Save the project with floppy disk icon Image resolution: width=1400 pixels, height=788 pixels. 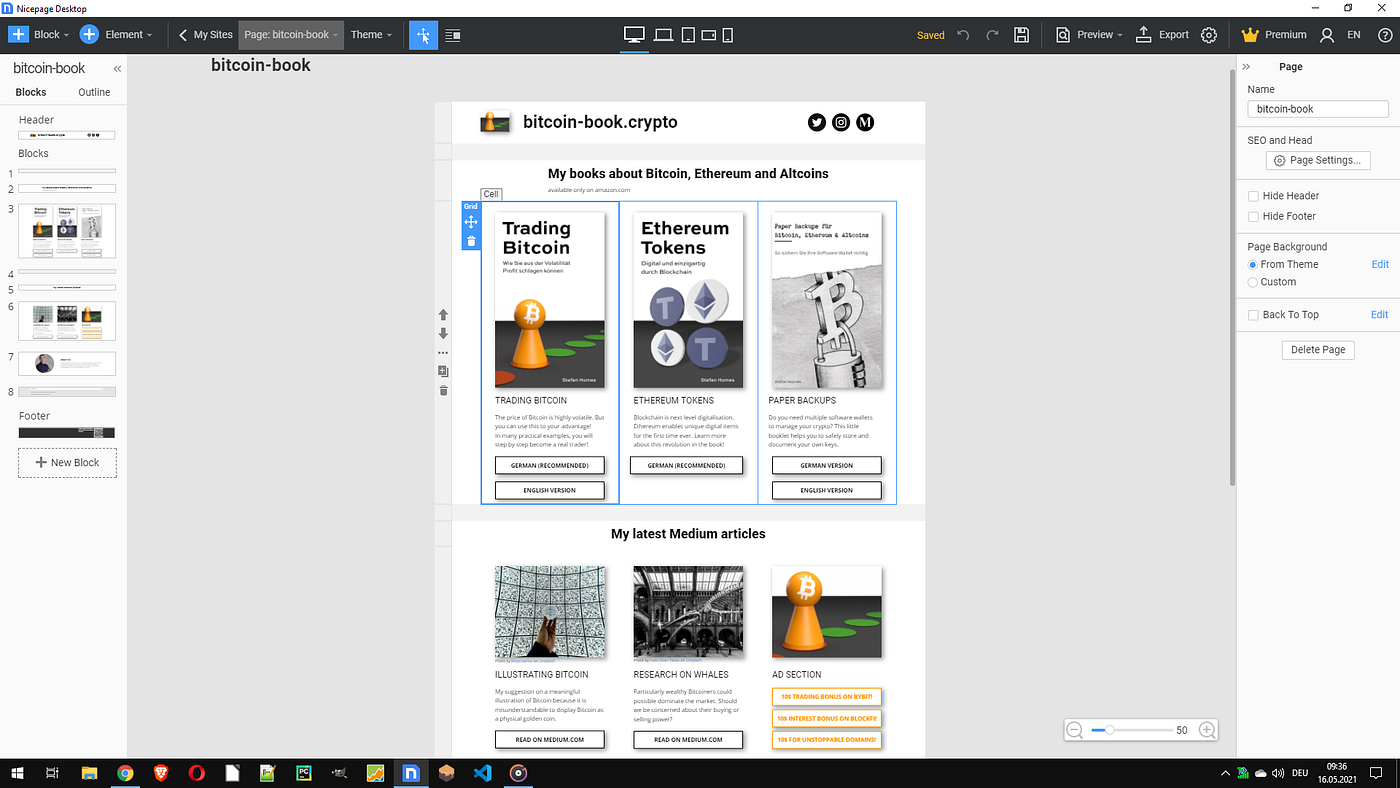click(x=1021, y=35)
